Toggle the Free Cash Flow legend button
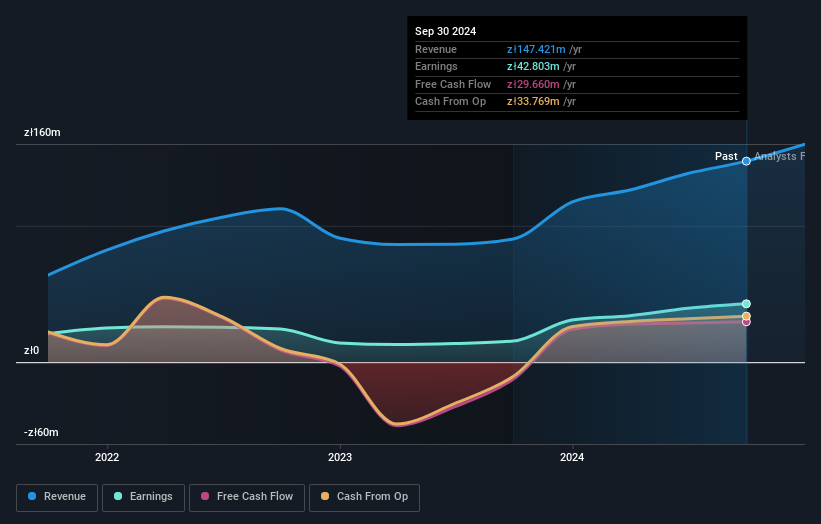The height and width of the screenshot is (524, 821). click(x=247, y=497)
